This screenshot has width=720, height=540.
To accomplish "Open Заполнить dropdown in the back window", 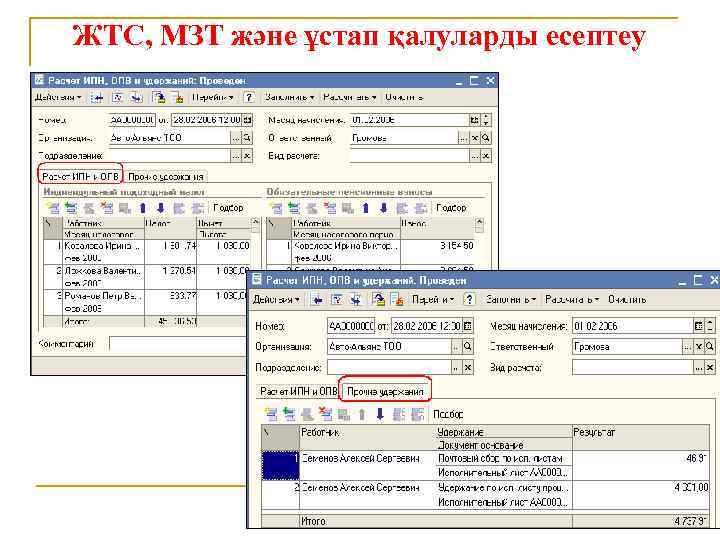I will [x=290, y=97].
